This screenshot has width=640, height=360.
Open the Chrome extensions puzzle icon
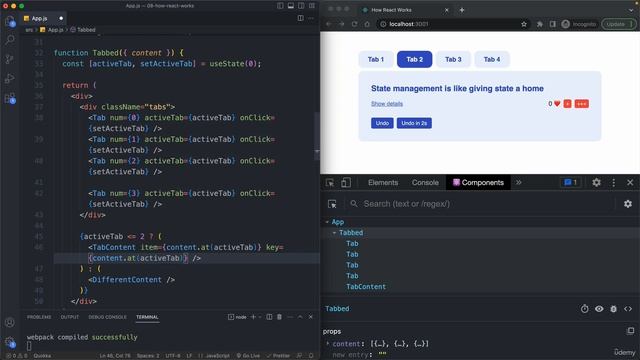point(540,24)
